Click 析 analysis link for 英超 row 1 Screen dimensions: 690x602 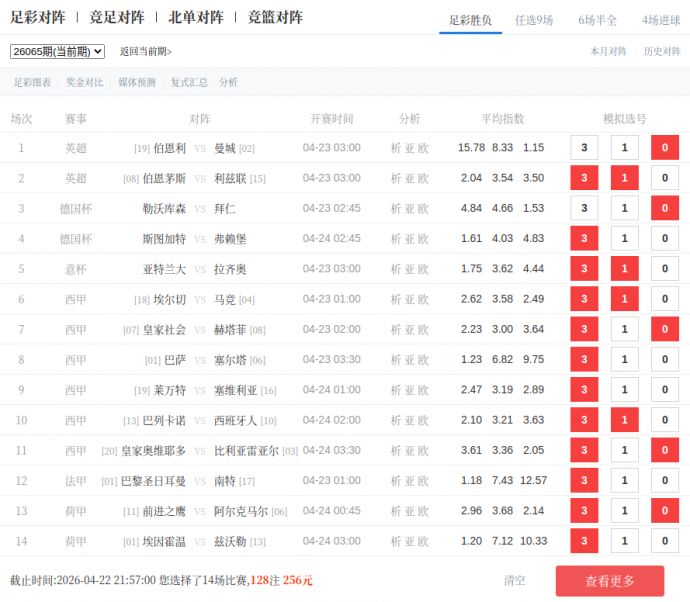point(395,148)
